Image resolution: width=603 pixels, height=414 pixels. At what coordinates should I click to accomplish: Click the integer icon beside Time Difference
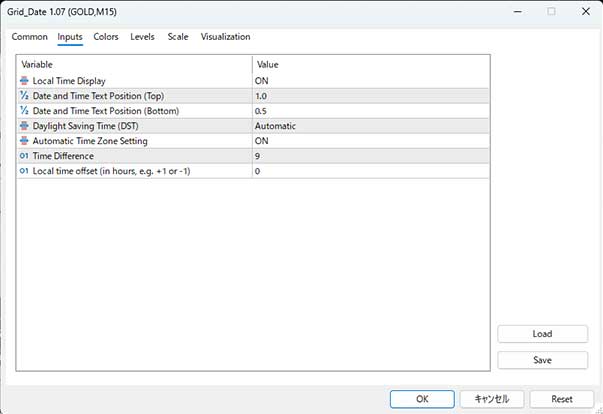pos(24,156)
